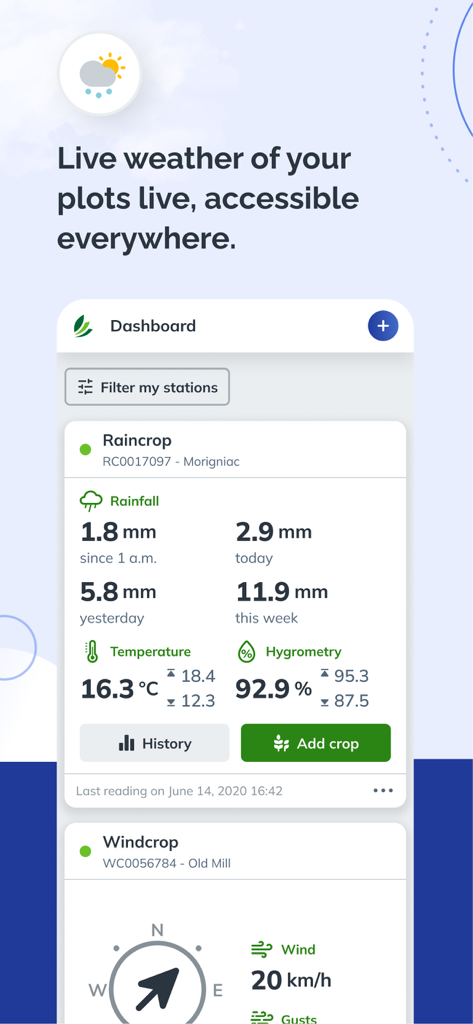Viewport: 473px width, 1024px height.
Task: Open Filter my stations
Action: pyautogui.click(x=147, y=387)
